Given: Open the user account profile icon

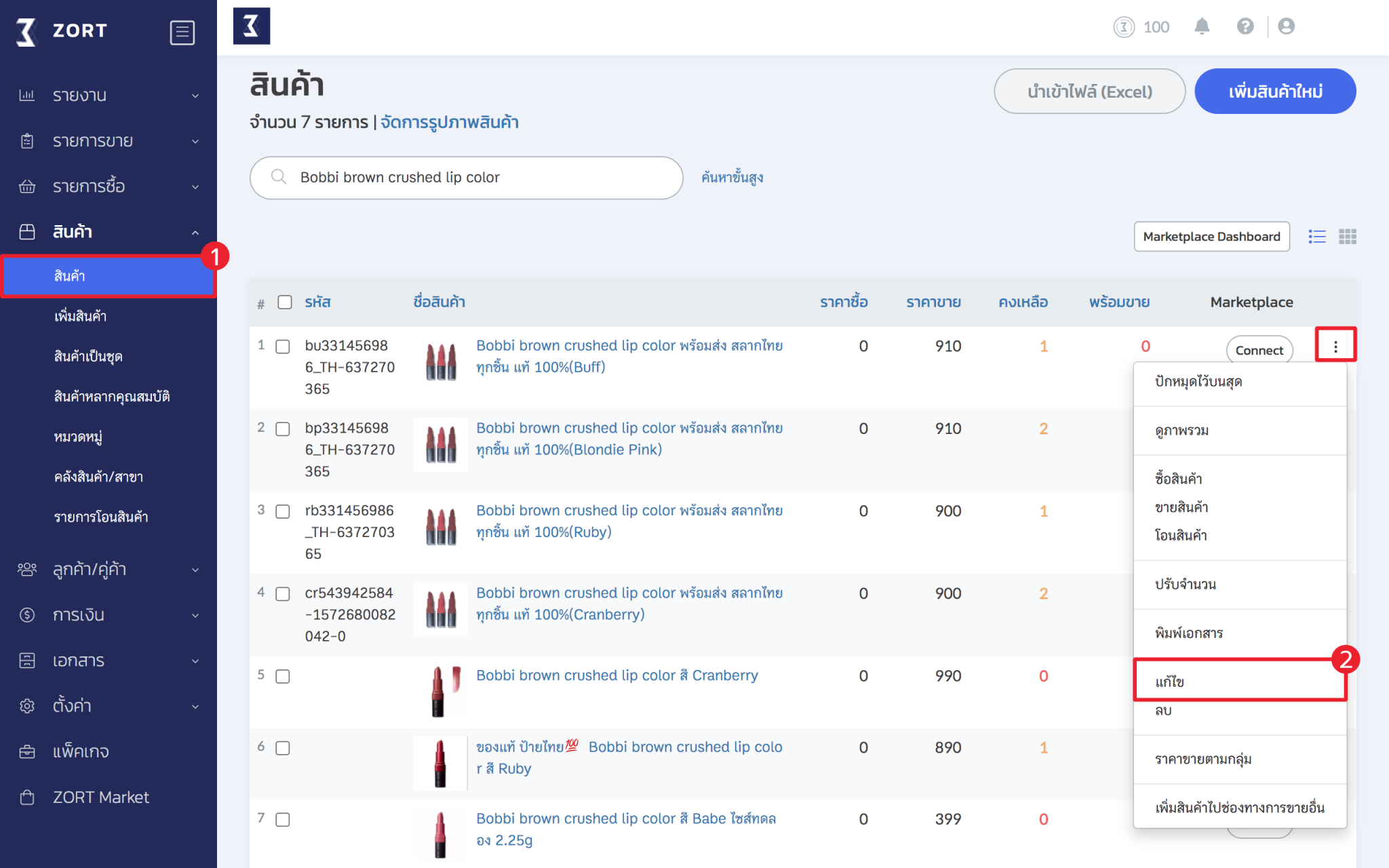Looking at the screenshot, I should [x=1286, y=26].
